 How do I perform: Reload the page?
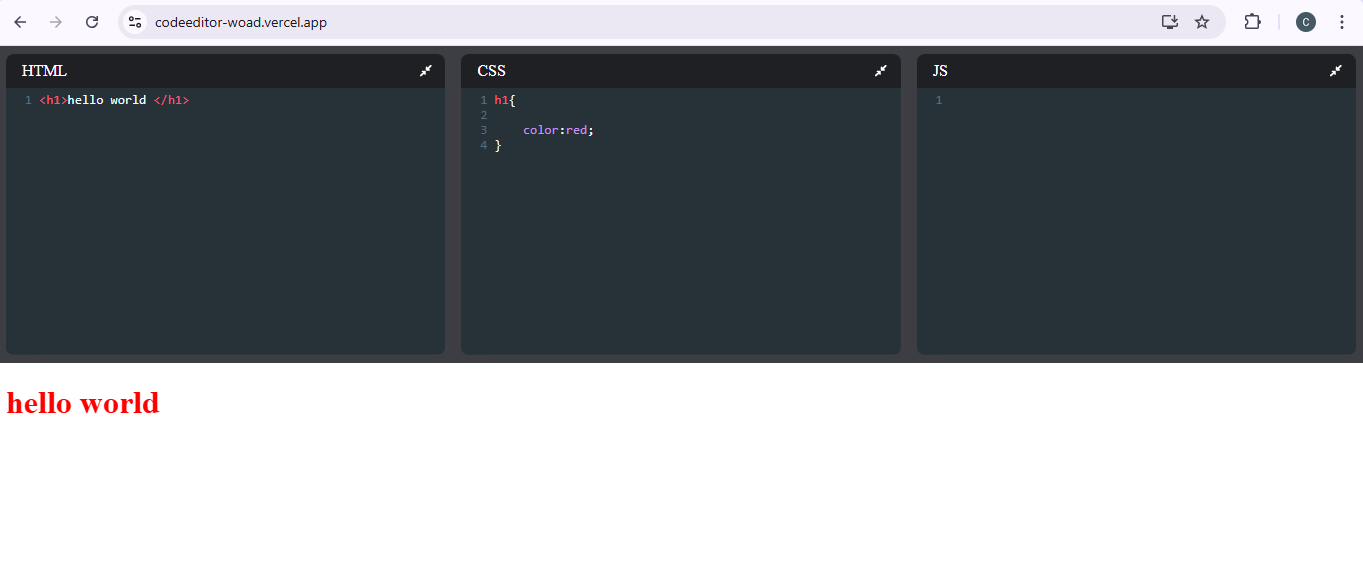(92, 22)
